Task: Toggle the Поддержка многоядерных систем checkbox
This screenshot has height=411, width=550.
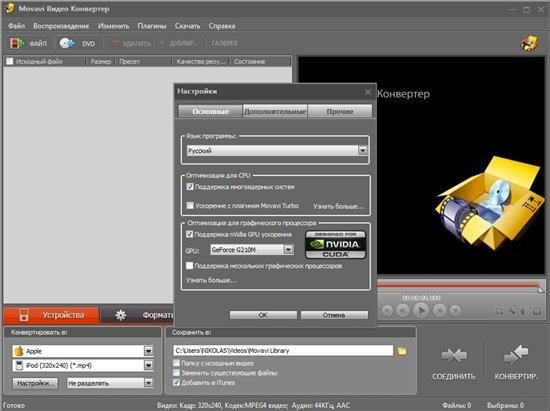Action: click(190, 187)
